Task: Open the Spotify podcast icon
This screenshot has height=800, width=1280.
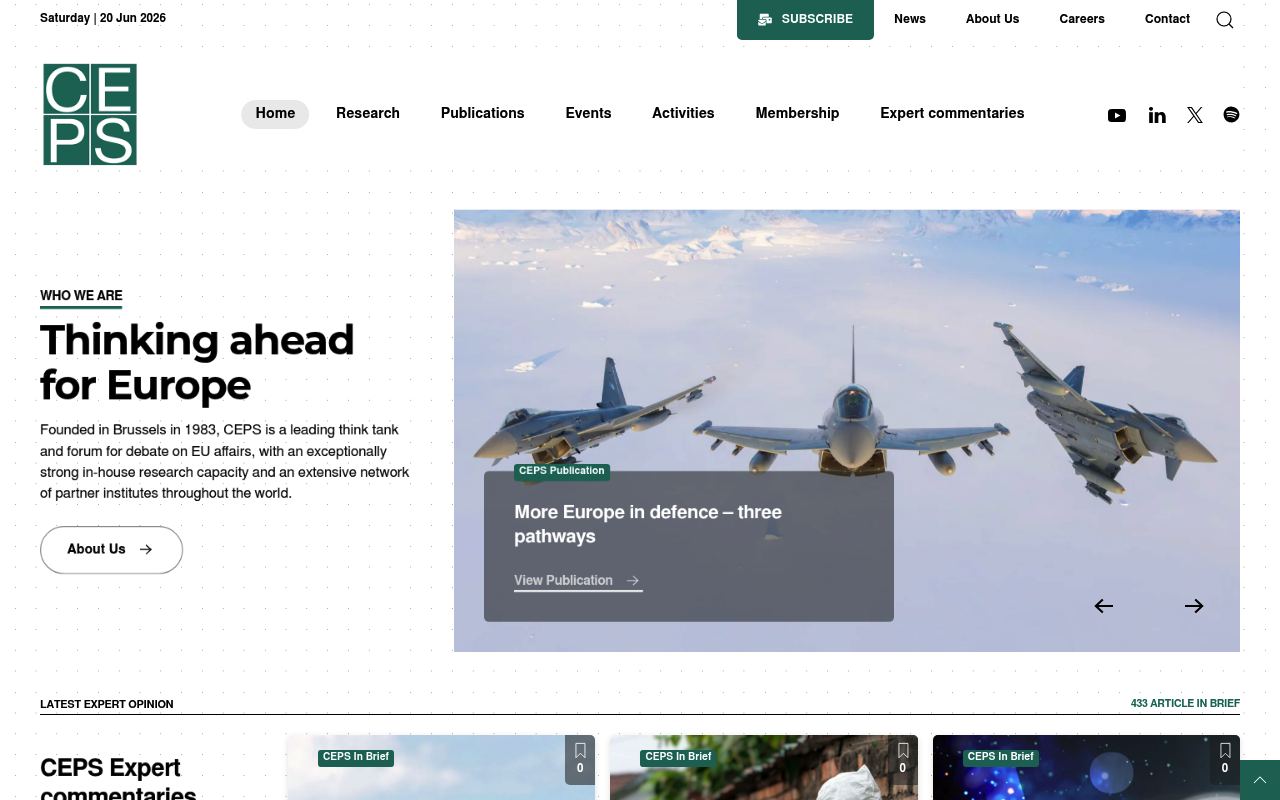Action: (x=1231, y=114)
